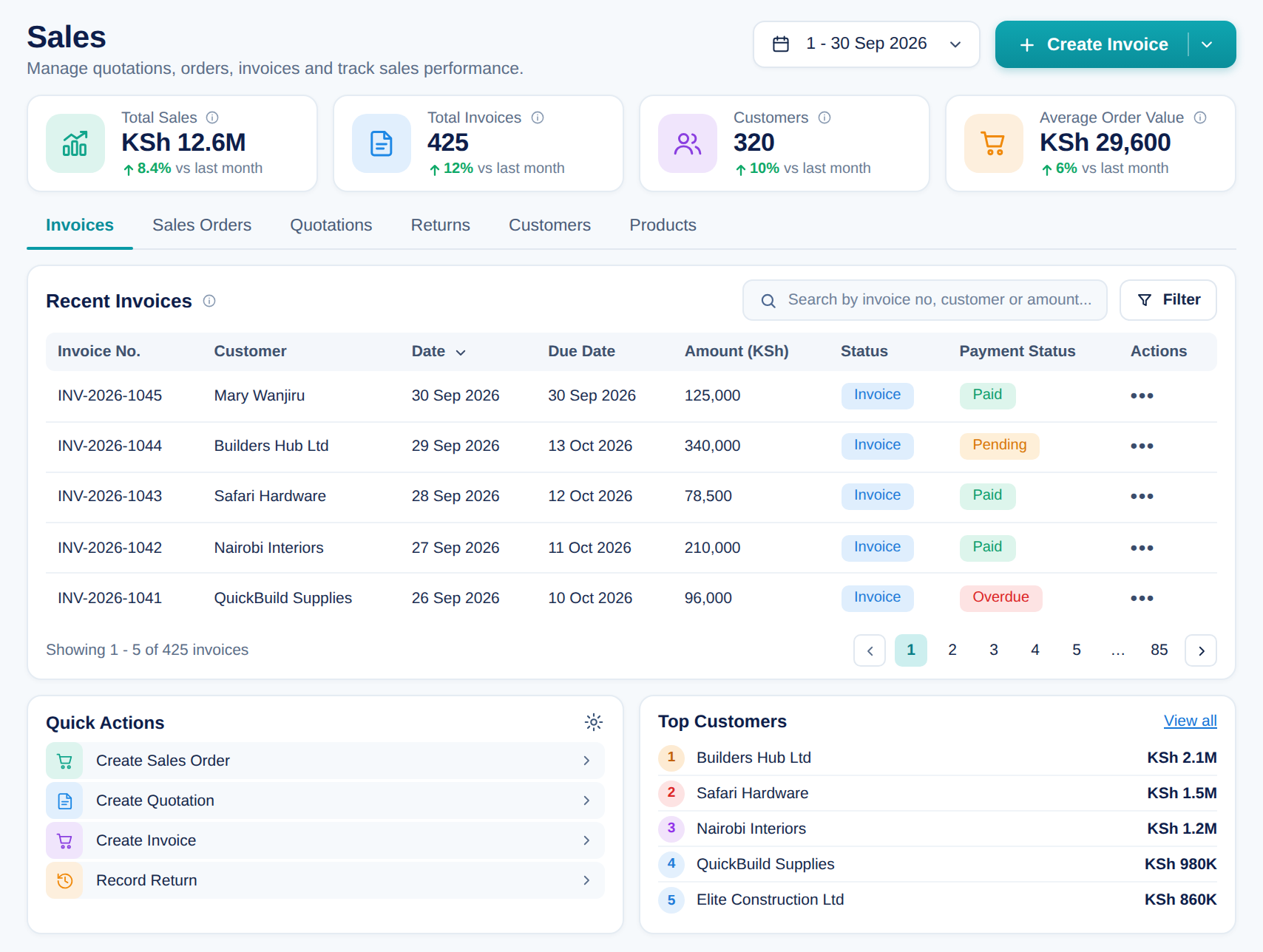1263x952 pixels.
Task: Click the Due Date column header
Action: pos(582,352)
